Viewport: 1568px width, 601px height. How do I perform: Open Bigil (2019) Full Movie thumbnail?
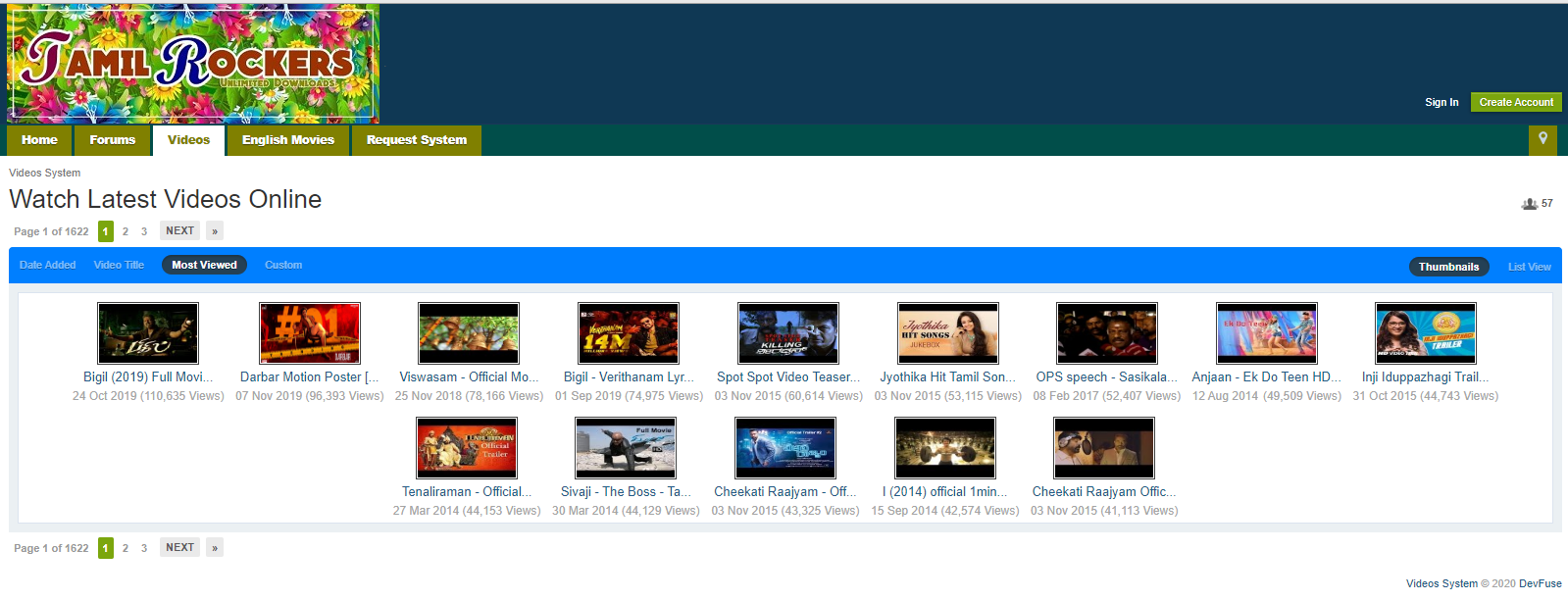tap(148, 333)
